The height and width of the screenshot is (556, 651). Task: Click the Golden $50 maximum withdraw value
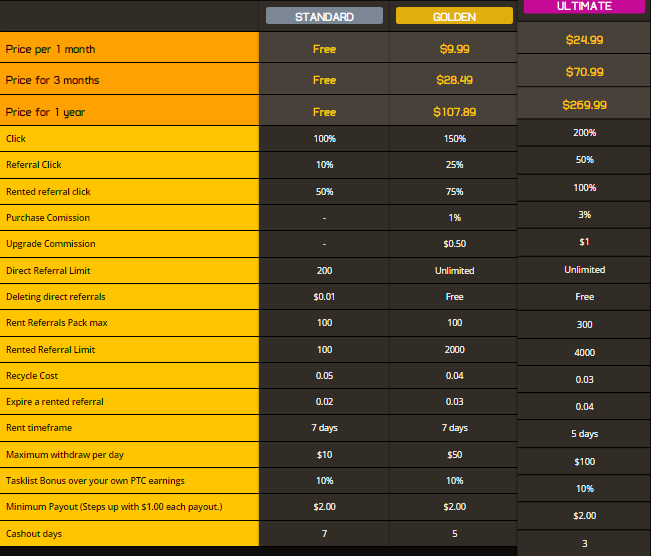click(x=455, y=455)
